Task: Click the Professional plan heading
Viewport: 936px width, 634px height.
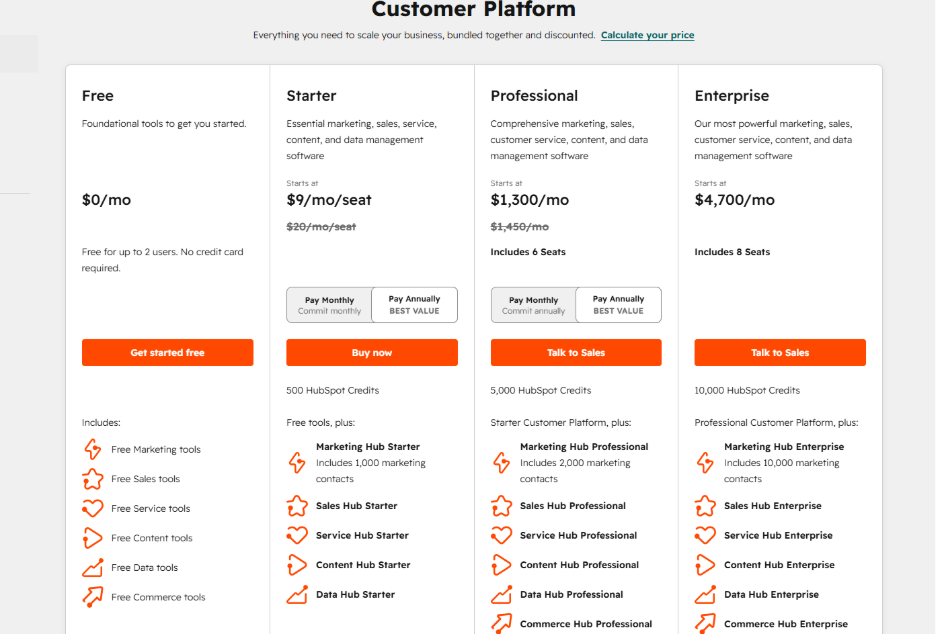Action: [534, 96]
